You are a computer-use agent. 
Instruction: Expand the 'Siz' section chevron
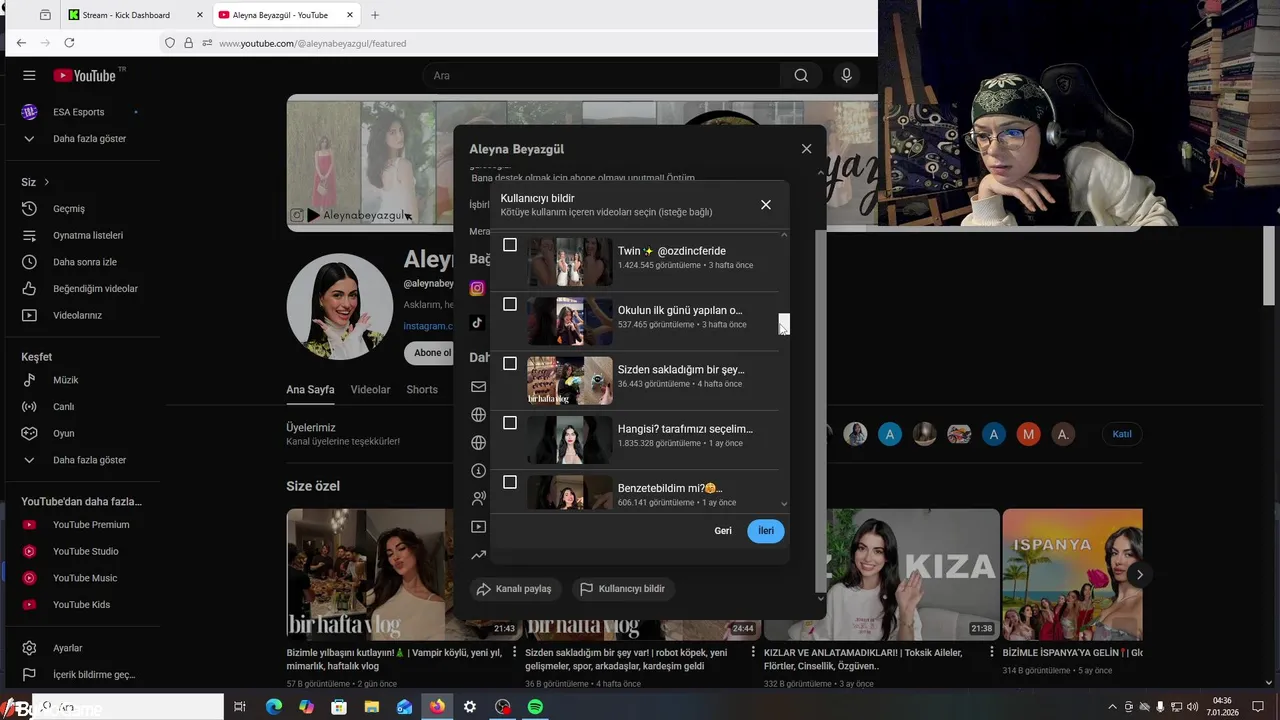point(46,182)
